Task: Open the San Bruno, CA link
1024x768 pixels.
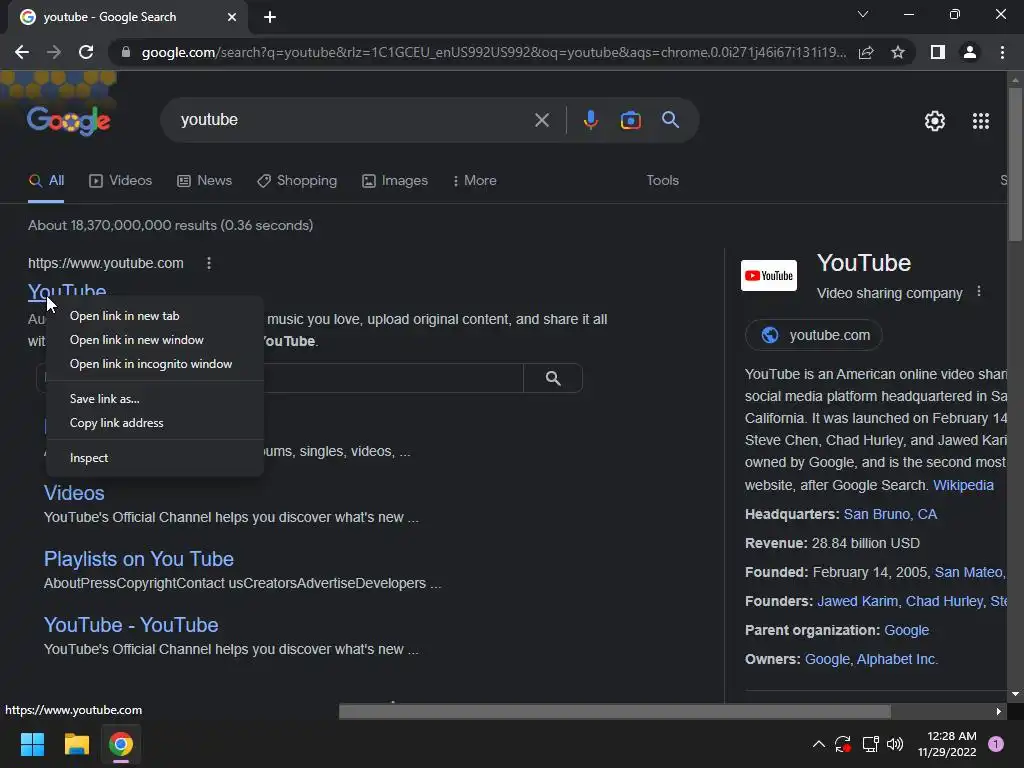Action: tap(890, 514)
